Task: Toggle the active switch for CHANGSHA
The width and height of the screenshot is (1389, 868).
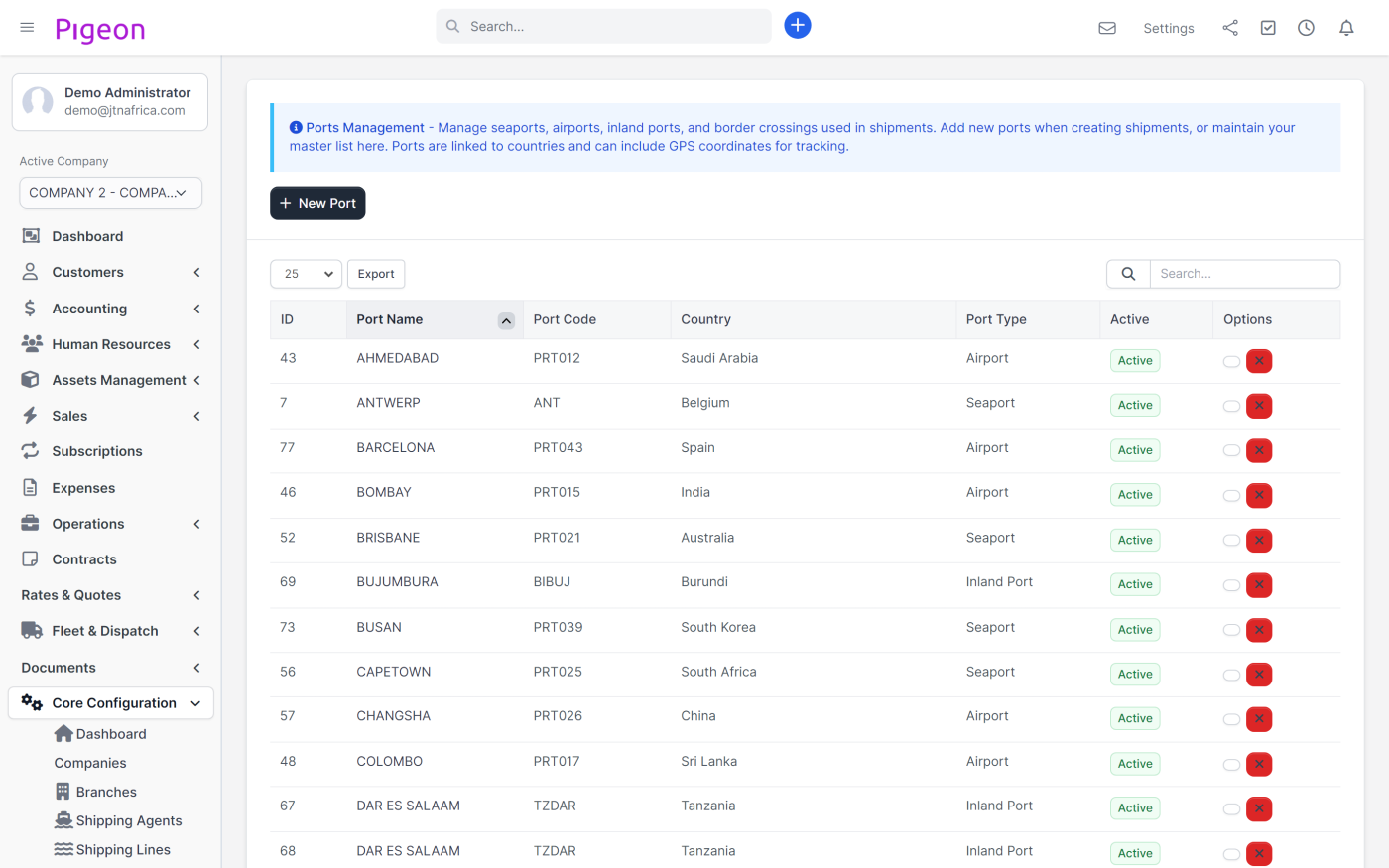Action: click(1231, 720)
